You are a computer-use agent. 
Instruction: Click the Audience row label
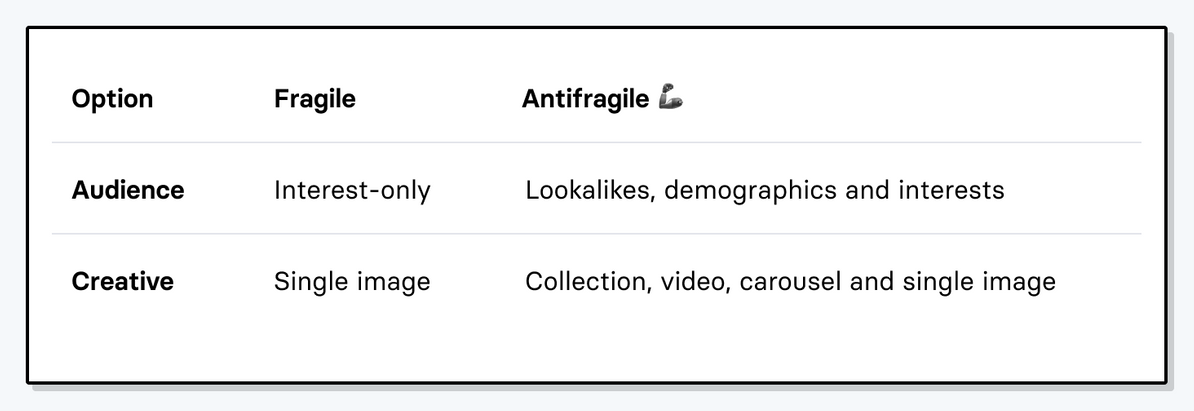coord(128,190)
